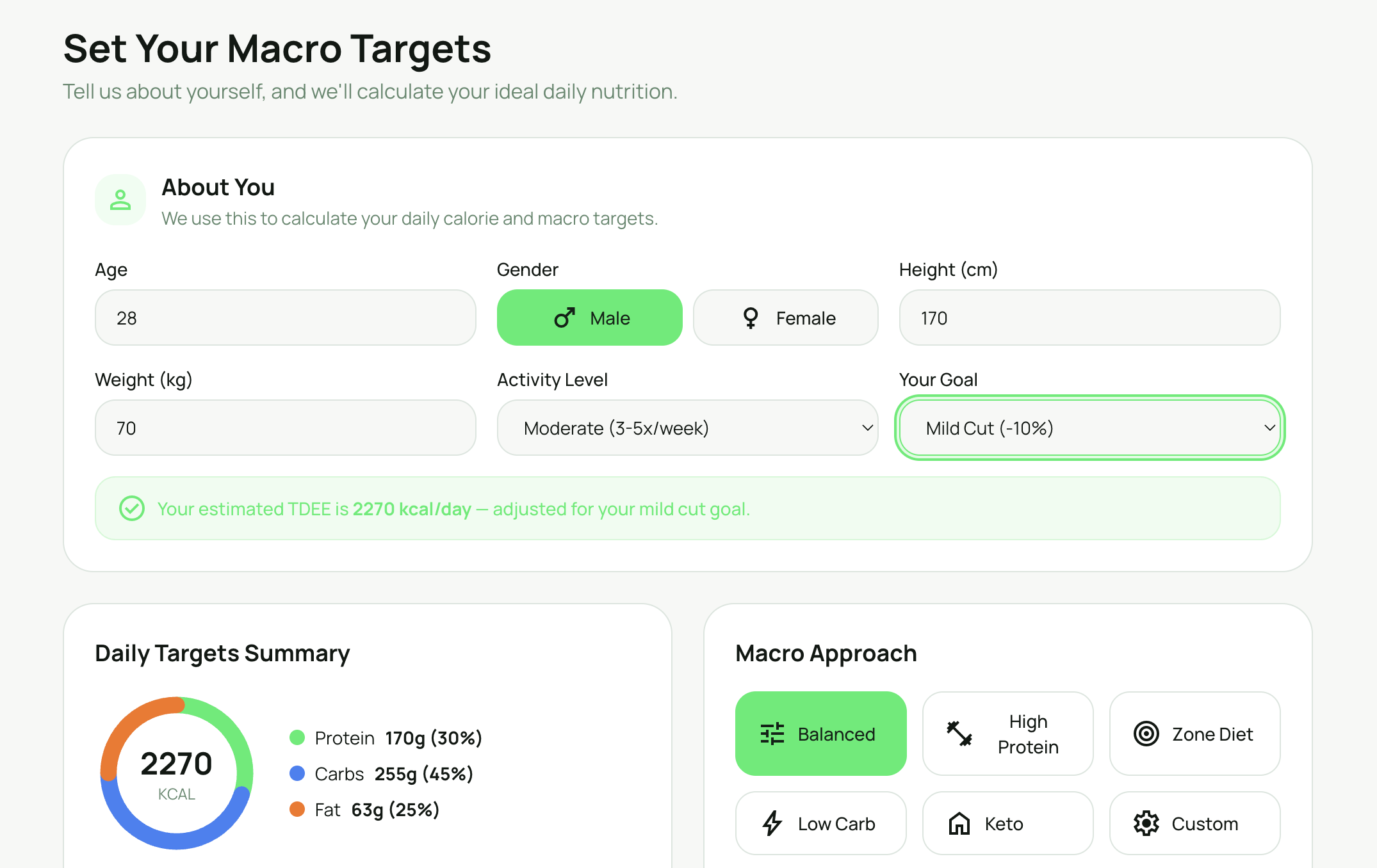Open the Activity Level dropdown
The height and width of the screenshot is (868, 1377).
point(687,428)
